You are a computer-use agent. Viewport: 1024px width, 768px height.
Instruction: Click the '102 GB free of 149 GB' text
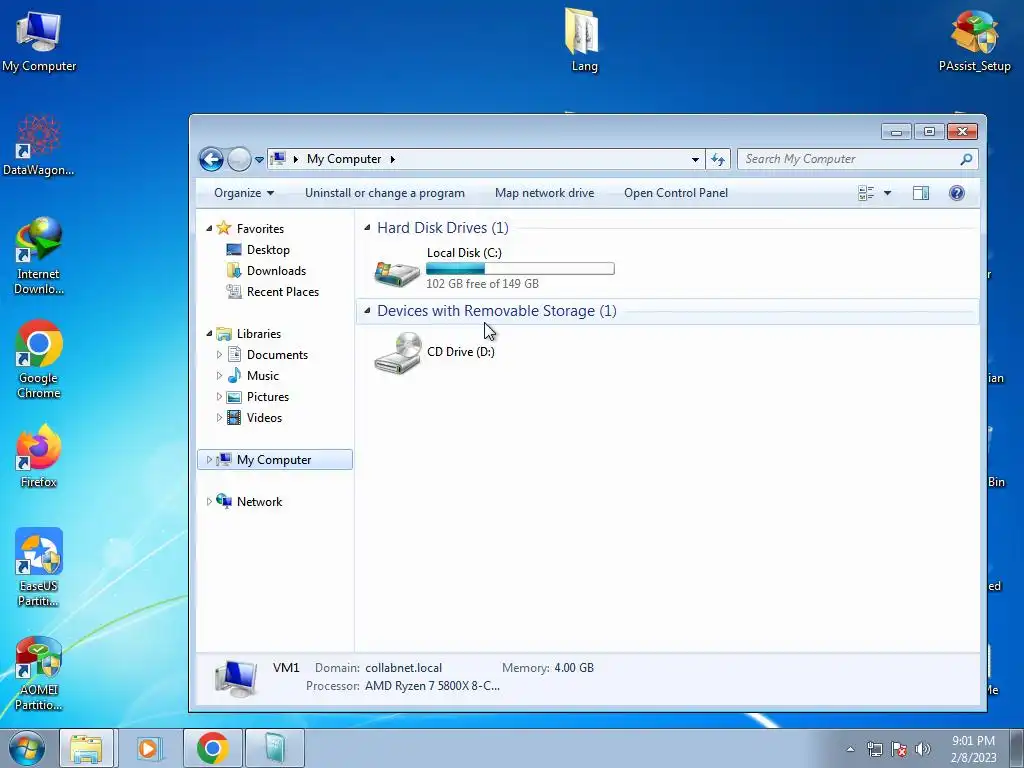click(483, 283)
